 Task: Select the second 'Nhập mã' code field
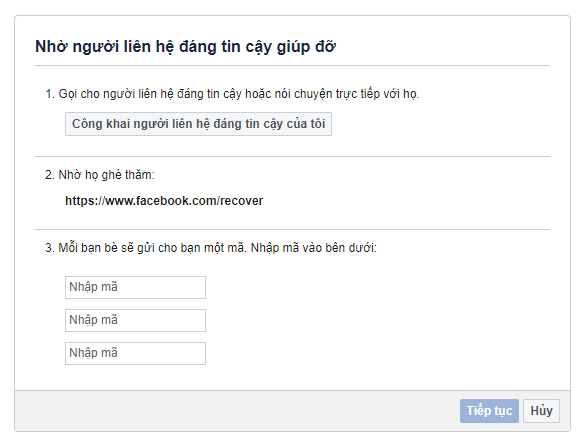[136, 320]
